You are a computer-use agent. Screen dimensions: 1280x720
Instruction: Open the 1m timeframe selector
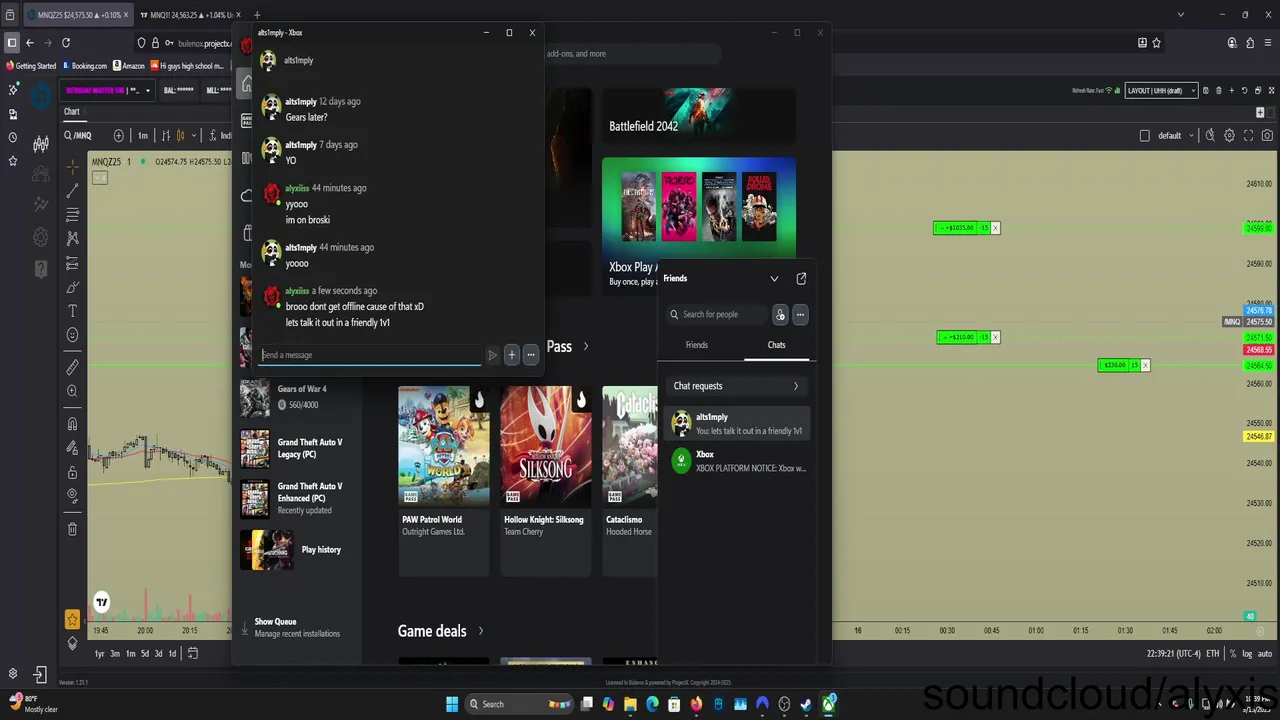click(143, 135)
